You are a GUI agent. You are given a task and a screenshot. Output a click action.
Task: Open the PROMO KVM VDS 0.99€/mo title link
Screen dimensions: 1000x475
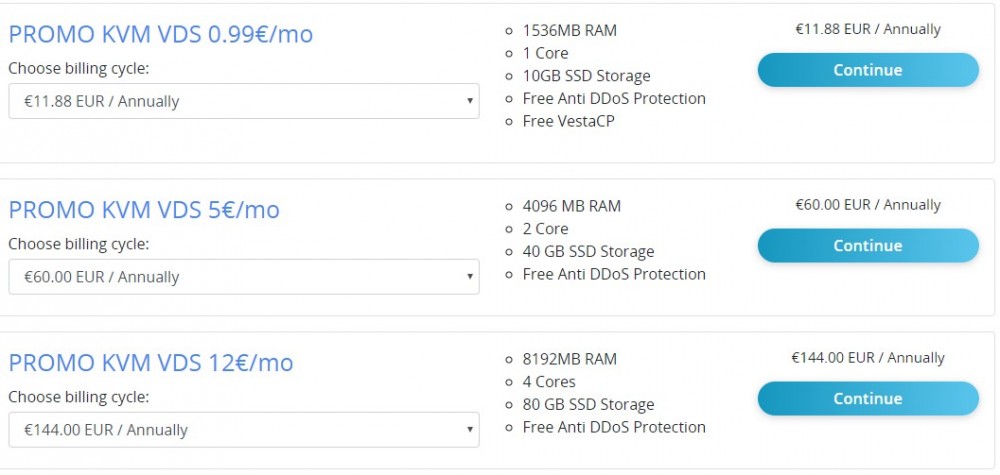(x=160, y=34)
